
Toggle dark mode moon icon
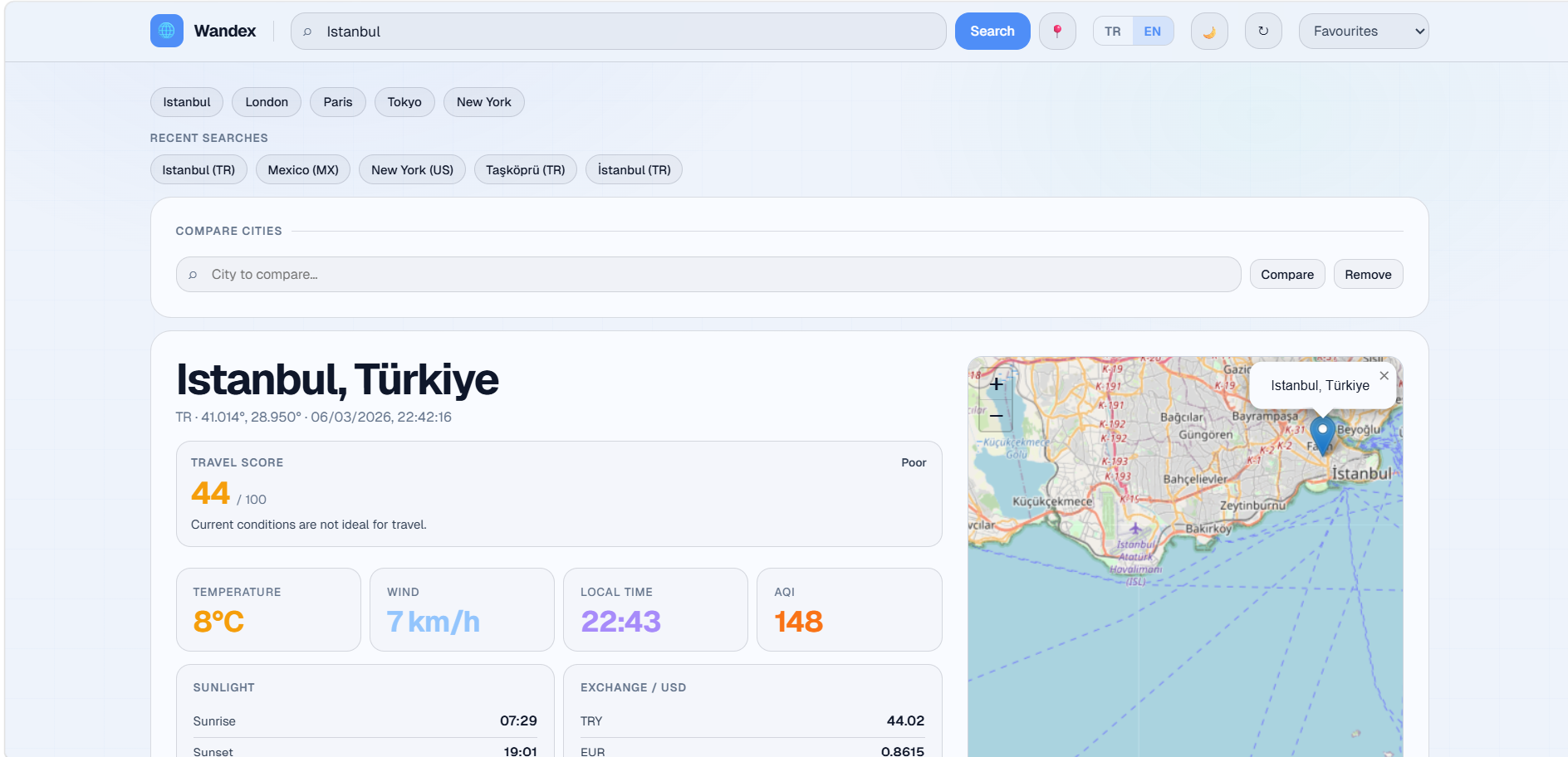[x=1209, y=31]
